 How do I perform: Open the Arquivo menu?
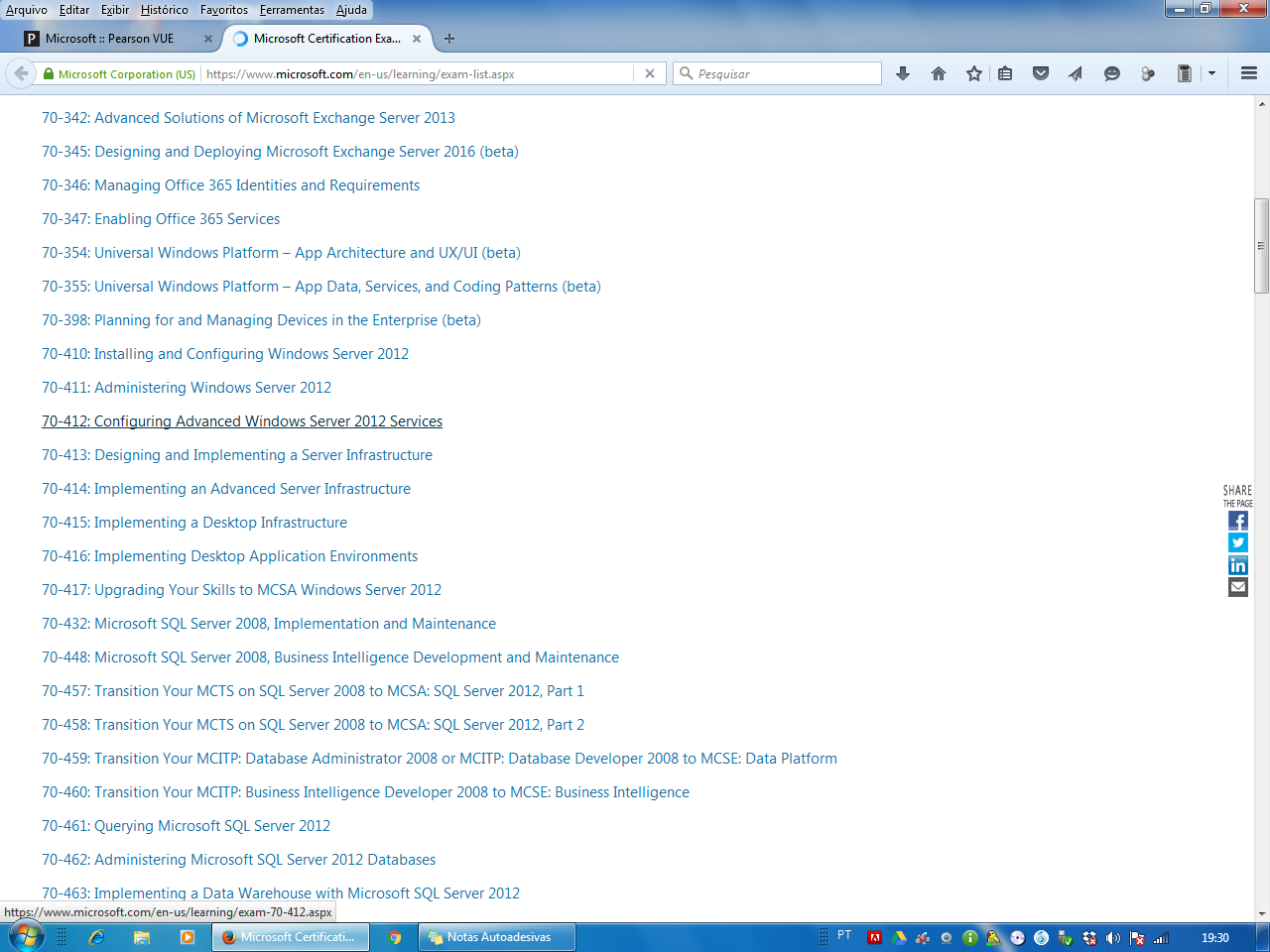[x=27, y=10]
